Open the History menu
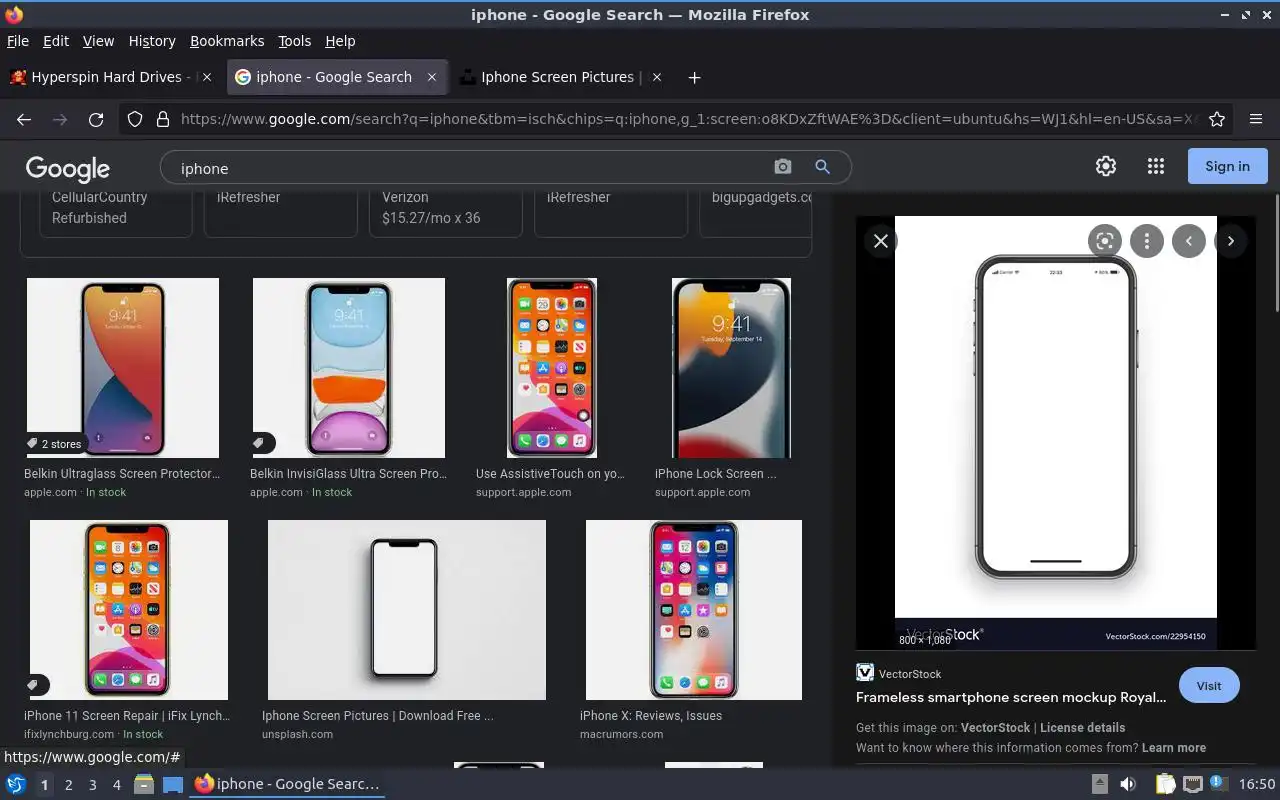The width and height of the screenshot is (1280, 800). click(x=152, y=41)
